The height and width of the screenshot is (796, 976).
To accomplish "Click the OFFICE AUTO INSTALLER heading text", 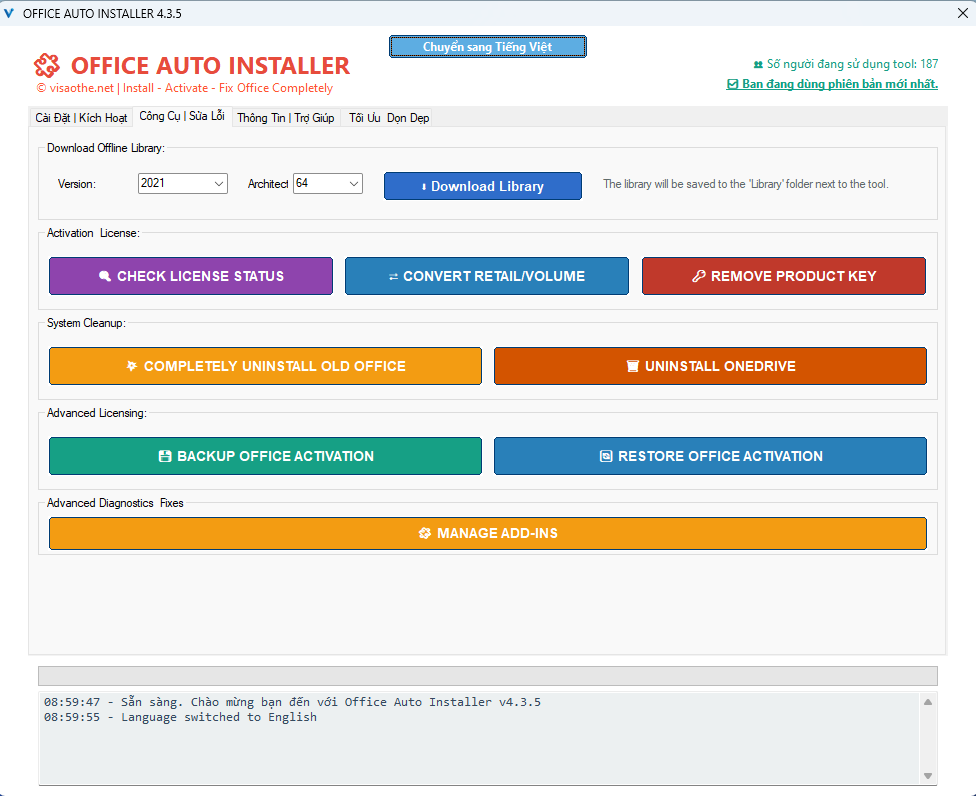I will tap(210, 65).
